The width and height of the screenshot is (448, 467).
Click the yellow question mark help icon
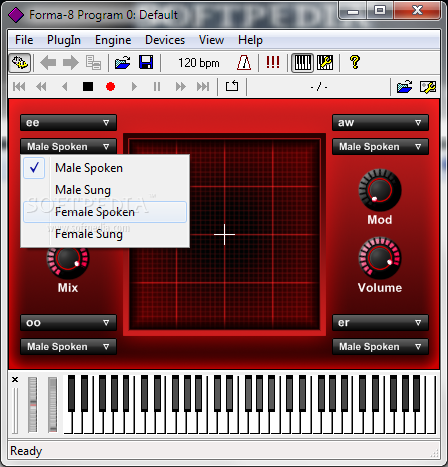coord(355,62)
